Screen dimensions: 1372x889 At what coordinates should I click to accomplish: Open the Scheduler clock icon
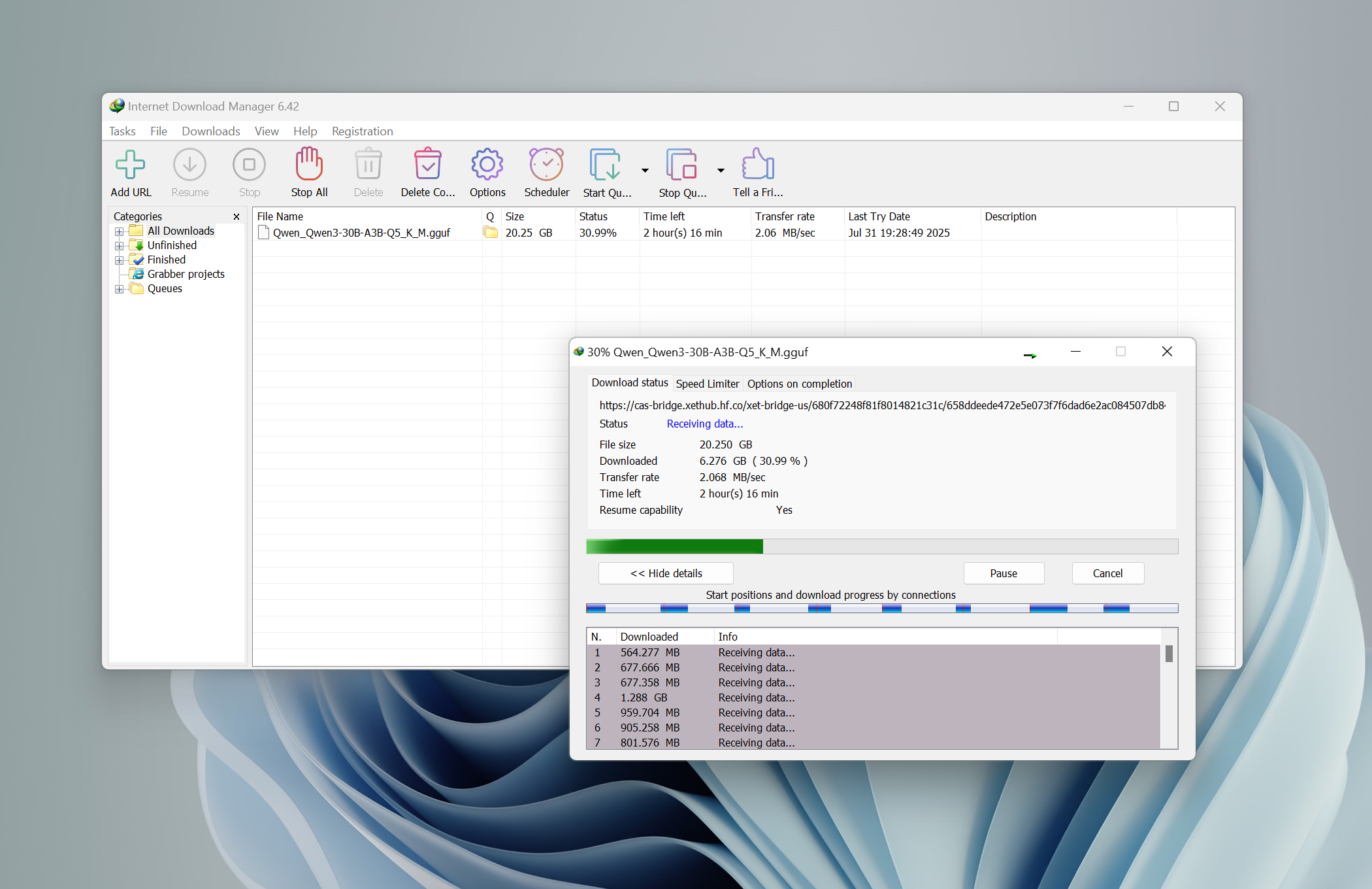click(x=546, y=163)
